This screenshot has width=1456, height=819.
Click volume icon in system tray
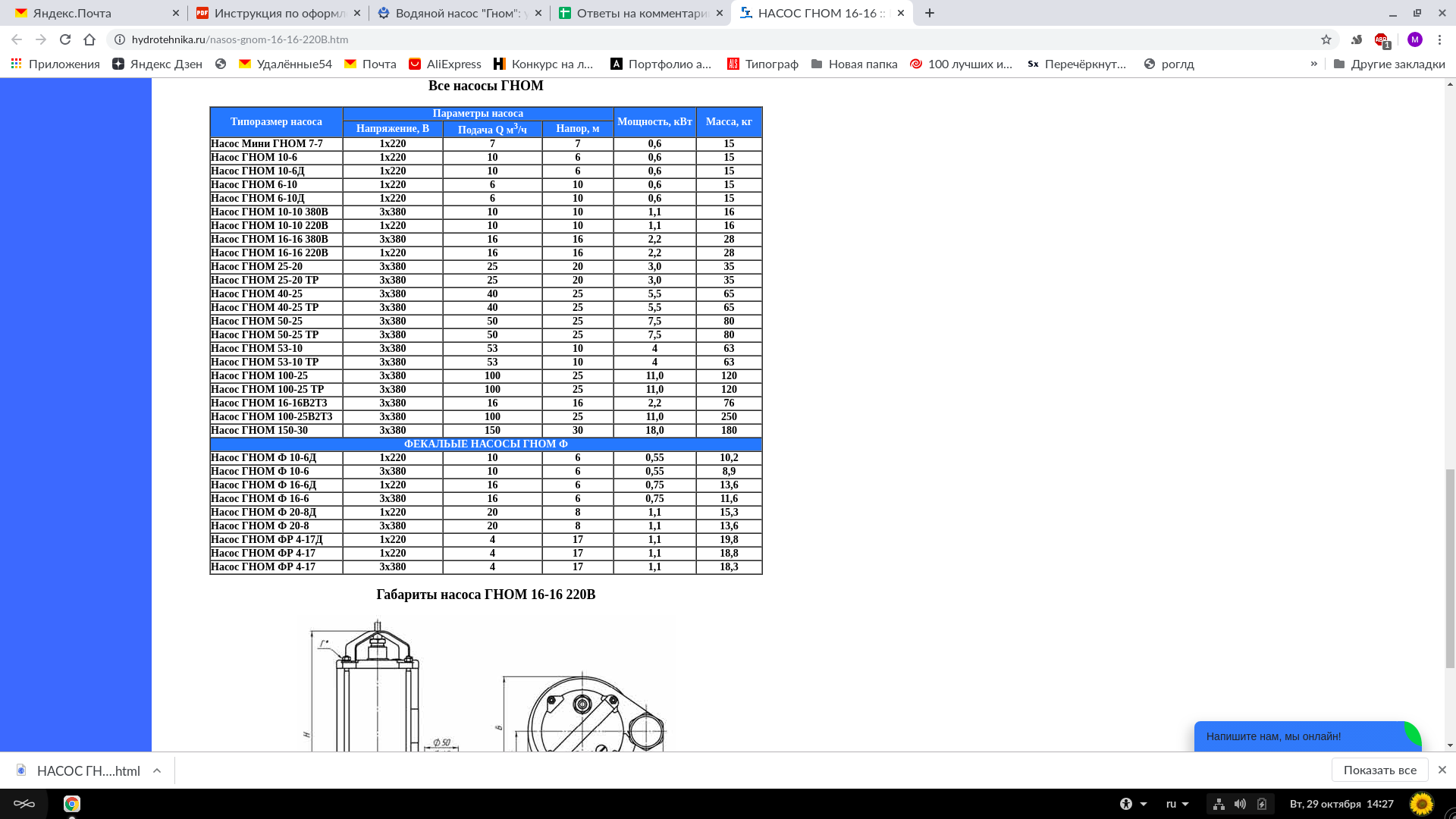(x=1240, y=804)
